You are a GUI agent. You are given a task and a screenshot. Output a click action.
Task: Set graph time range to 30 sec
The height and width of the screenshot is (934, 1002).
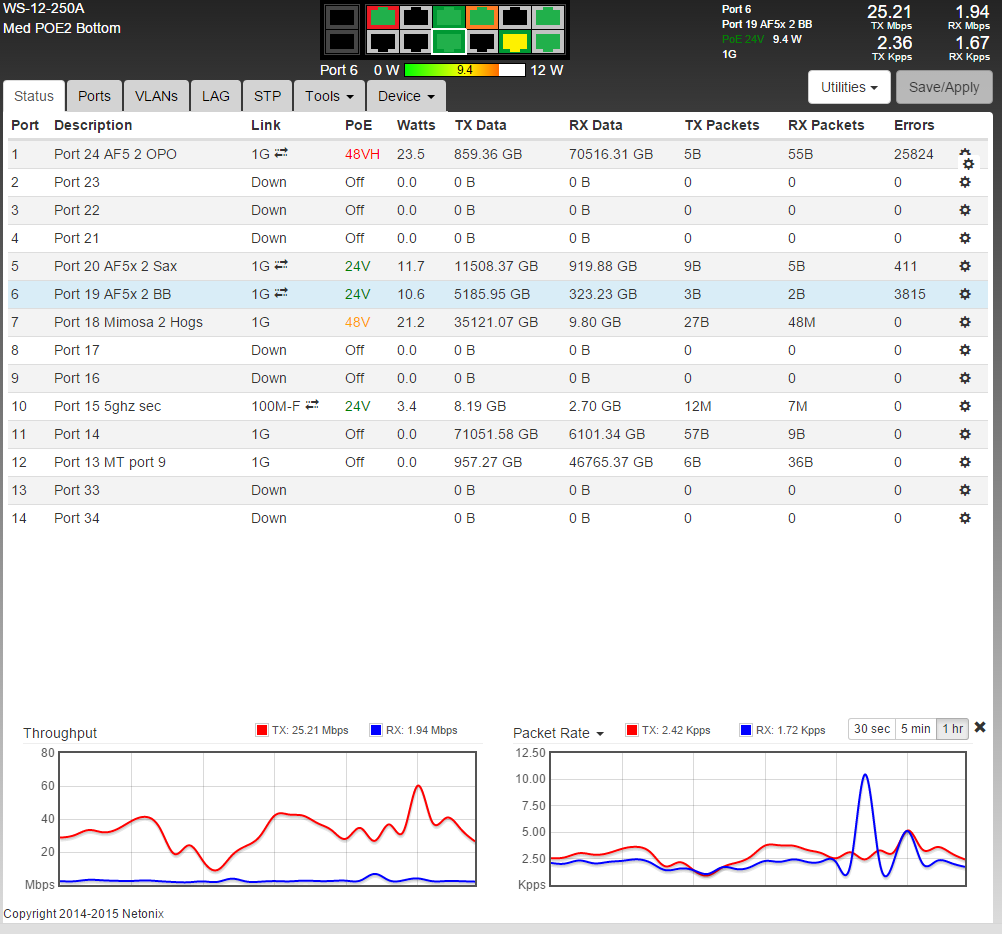point(870,729)
